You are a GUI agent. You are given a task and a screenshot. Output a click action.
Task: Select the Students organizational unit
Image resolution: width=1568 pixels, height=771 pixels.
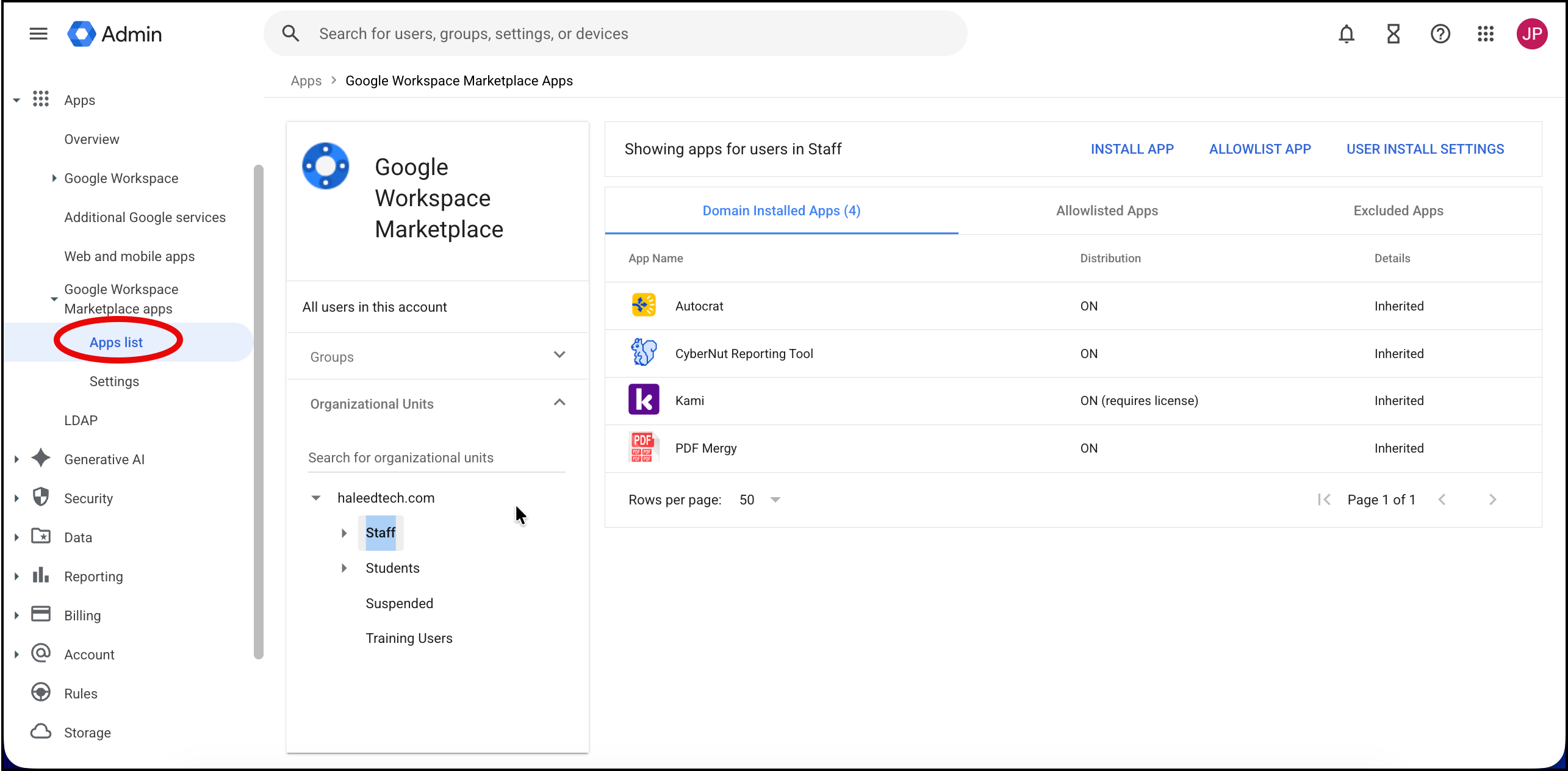[x=392, y=568]
